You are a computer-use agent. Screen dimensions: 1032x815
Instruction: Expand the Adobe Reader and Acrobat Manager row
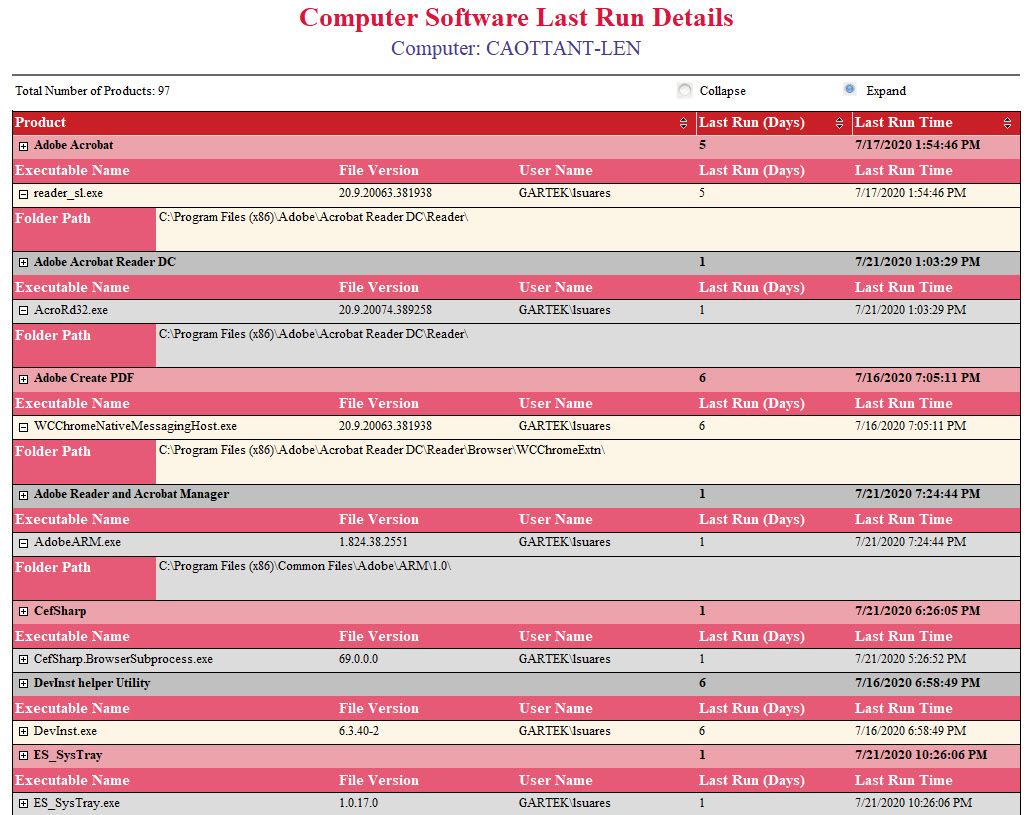point(23,494)
